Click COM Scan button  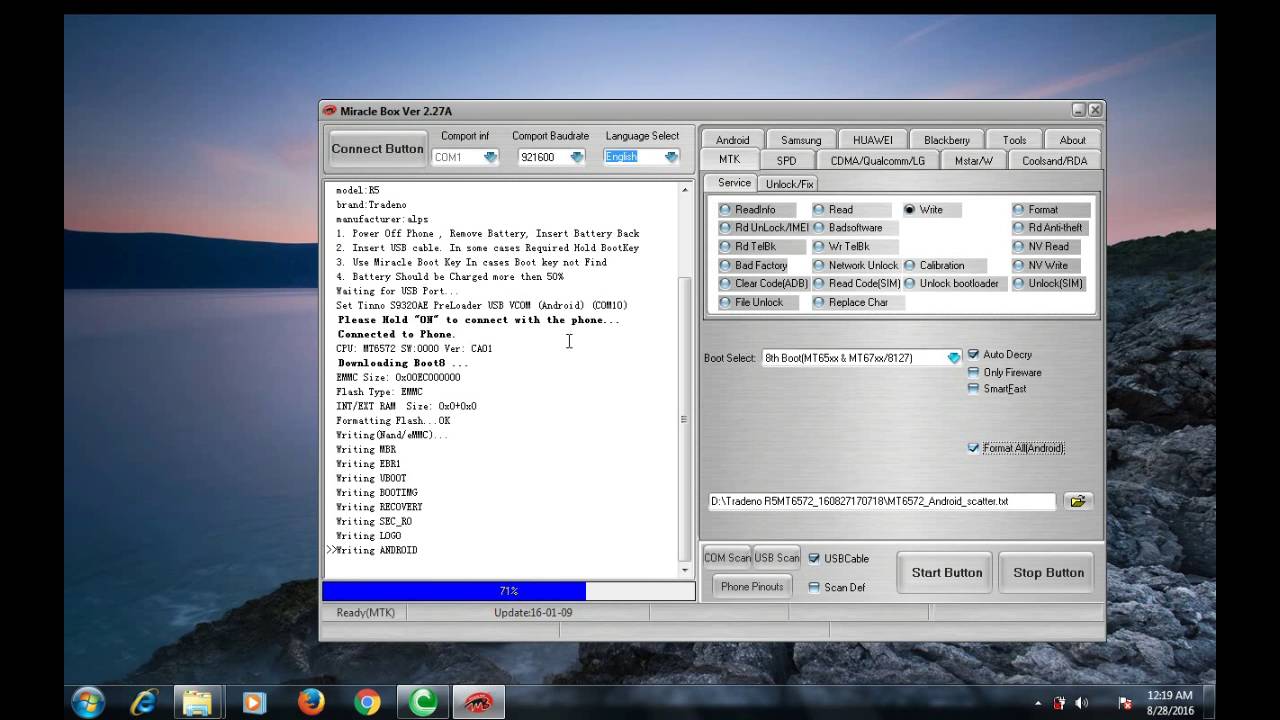727,558
